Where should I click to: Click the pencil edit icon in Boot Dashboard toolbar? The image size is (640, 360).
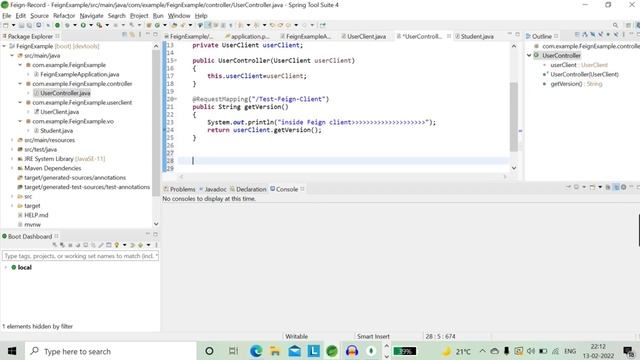coord(101,245)
